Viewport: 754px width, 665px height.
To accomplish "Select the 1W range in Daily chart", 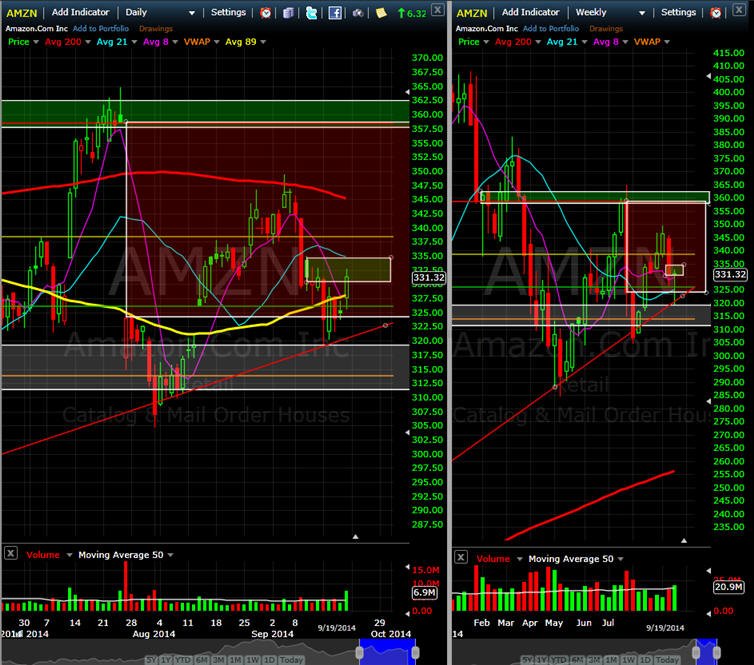I will (x=253, y=660).
